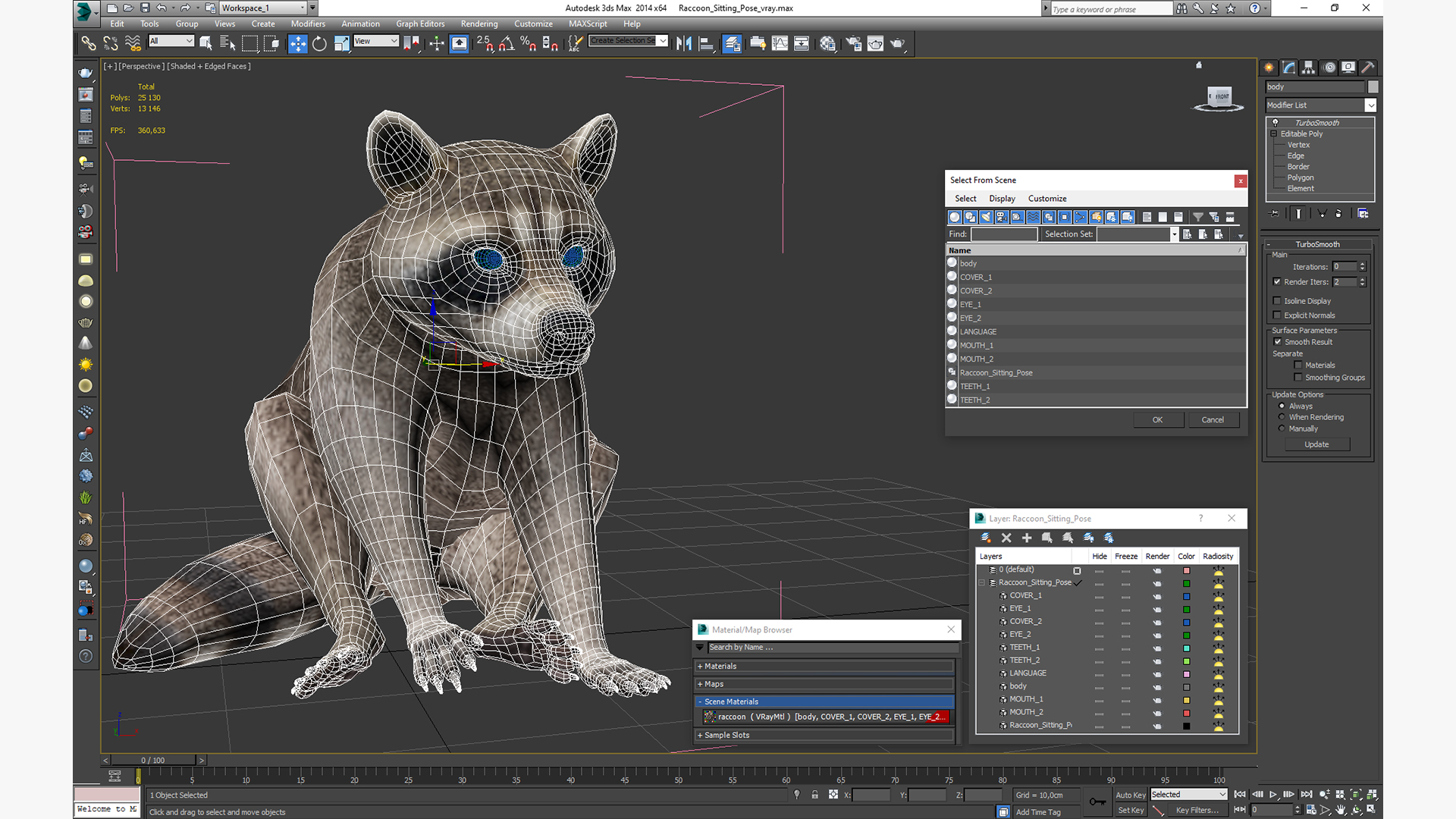Screen dimensions: 1456x819
Task: Open the Animation menu
Action: click(x=361, y=24)
